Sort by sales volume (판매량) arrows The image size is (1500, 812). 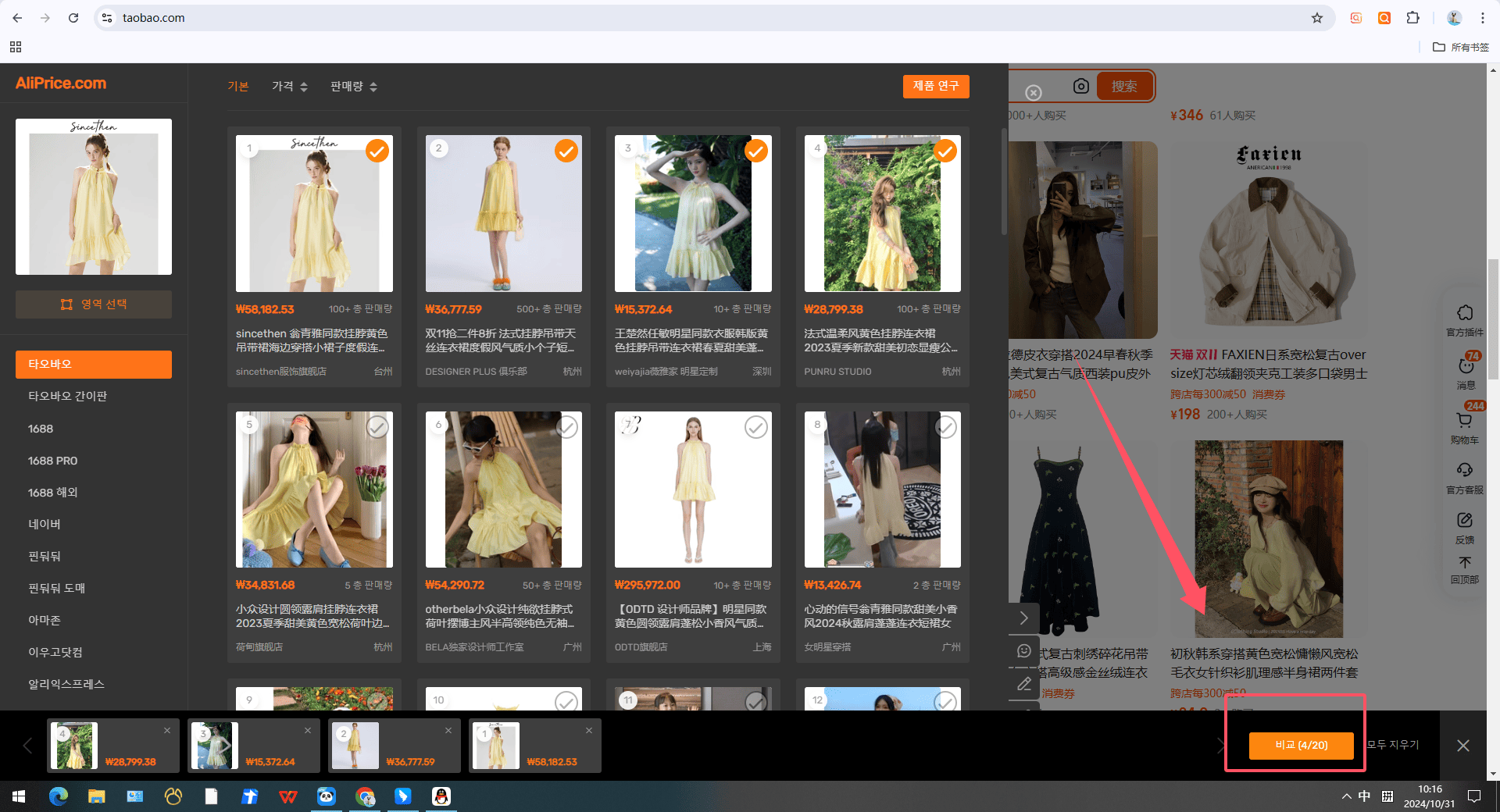pos(354,87)
